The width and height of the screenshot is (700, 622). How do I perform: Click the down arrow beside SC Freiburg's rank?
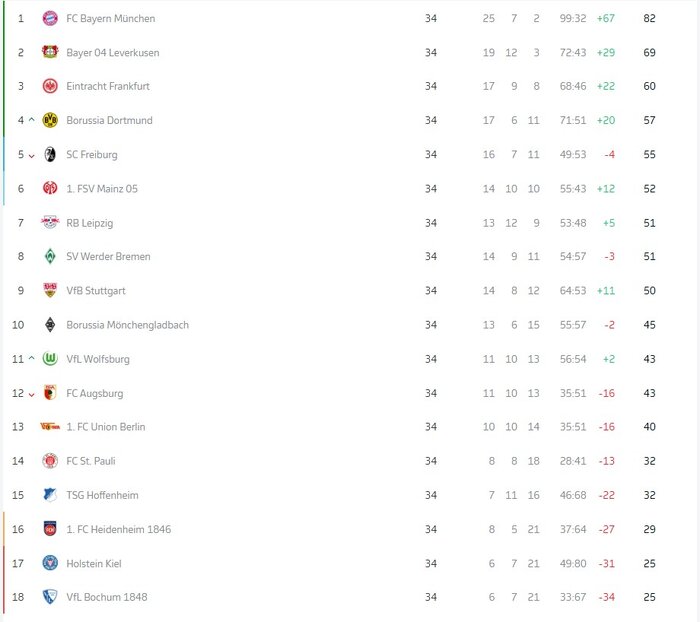click(31, 156)
